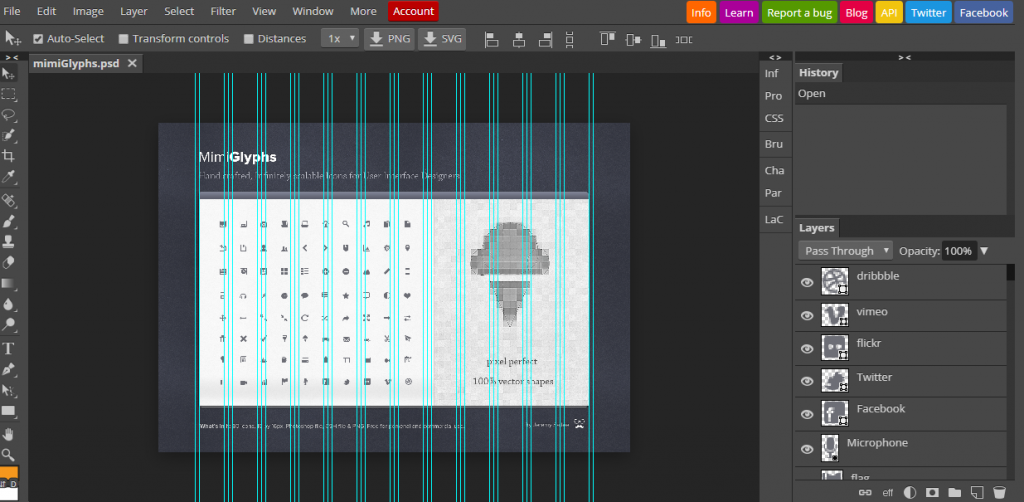This screenshot has width=1024, height=502.
Task: Select the Magic Wand selection tool
Action: [8, 136]
